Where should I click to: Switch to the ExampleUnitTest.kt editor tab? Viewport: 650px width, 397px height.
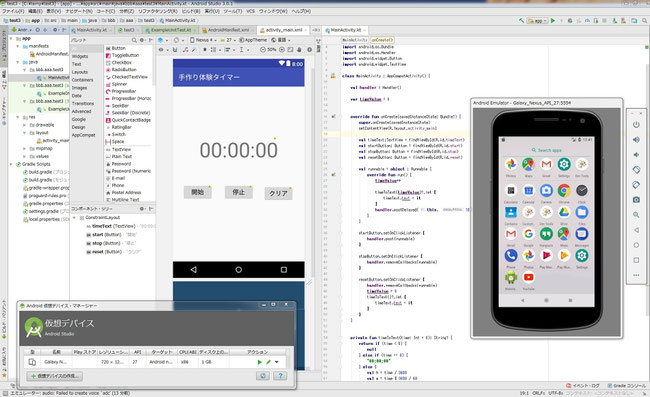click(x=171, y=30)
